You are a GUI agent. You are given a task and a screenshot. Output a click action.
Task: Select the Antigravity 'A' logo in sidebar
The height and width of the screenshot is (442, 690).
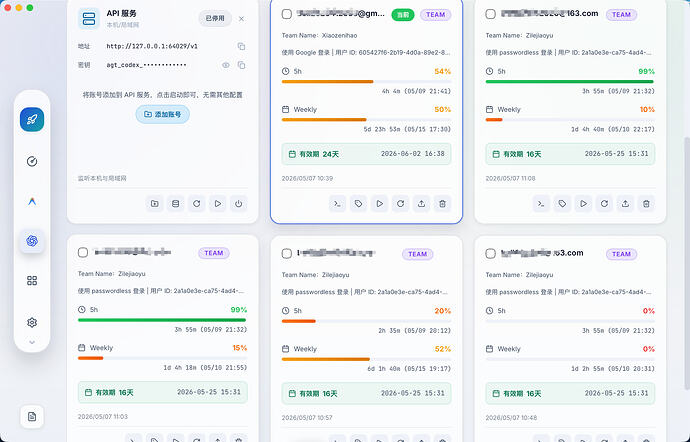point(32,202)
